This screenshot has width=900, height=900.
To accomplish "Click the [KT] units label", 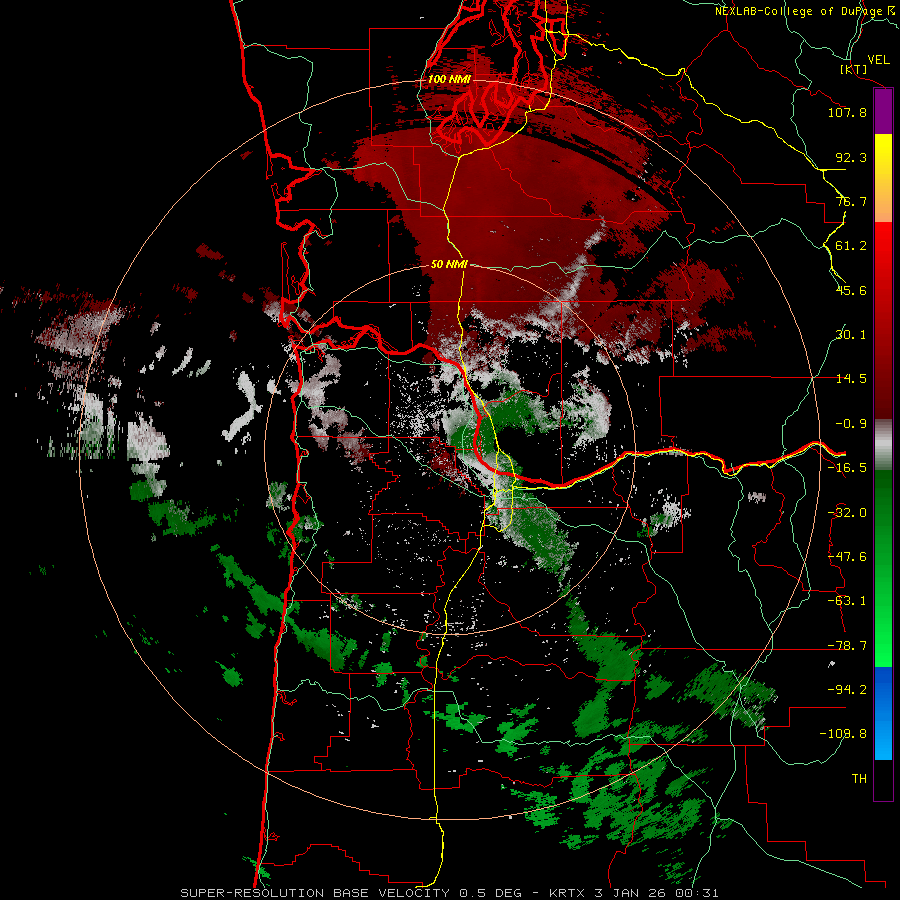I will [x=854, y=69].
